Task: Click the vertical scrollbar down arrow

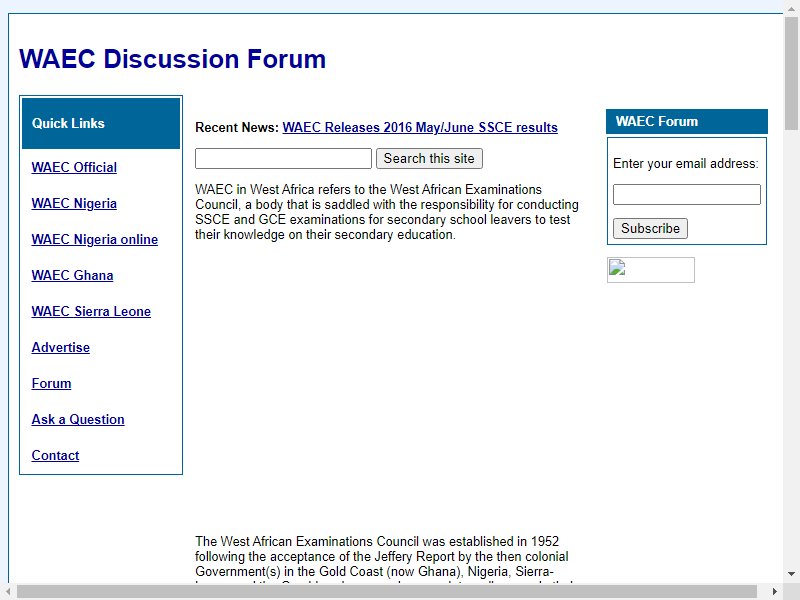Action: tap(791, 573)
